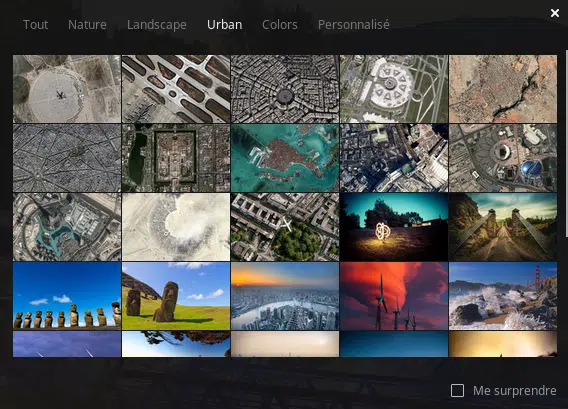Screen dimensions: 568x409
Task: Click the active Urban tab
Action: 225,25
